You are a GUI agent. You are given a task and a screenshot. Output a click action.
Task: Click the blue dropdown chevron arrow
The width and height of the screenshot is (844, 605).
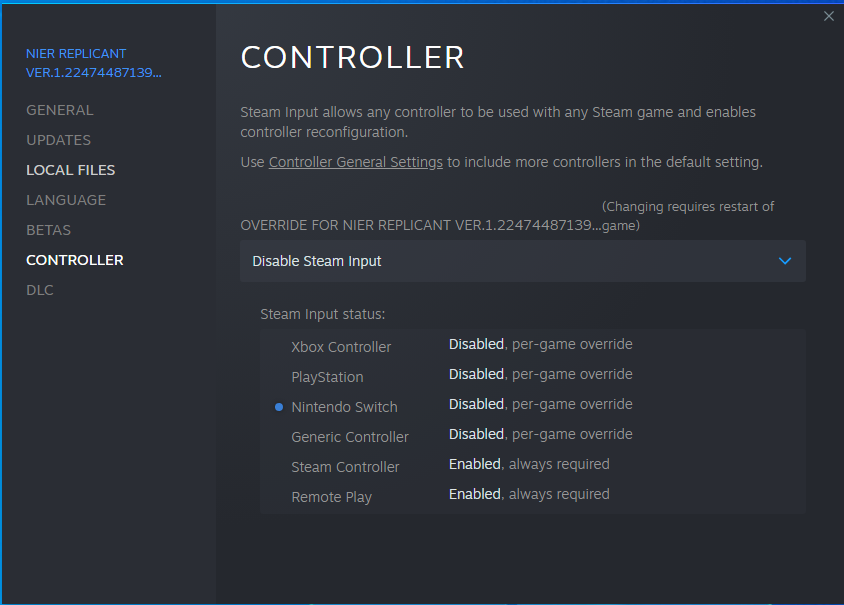click(785, 261)
